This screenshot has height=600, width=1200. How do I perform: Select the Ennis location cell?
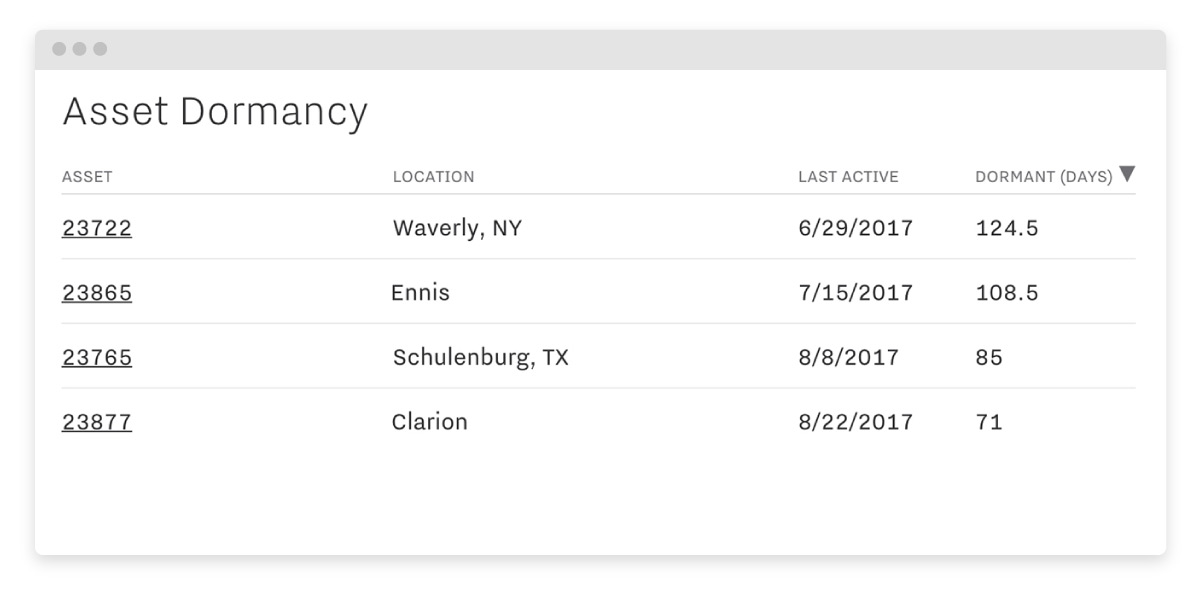[421, 293]
